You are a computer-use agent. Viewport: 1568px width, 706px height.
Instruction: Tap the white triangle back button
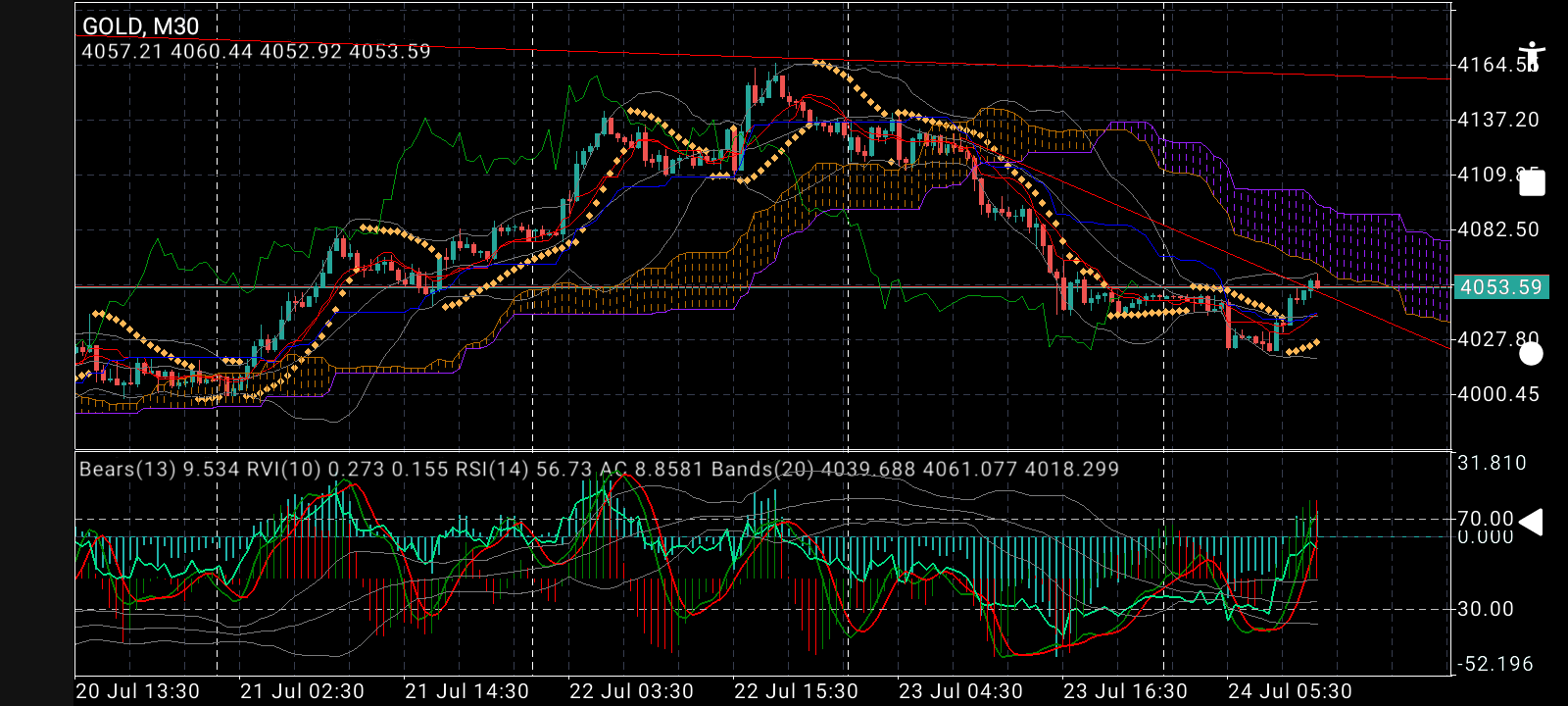[1531, 523]
